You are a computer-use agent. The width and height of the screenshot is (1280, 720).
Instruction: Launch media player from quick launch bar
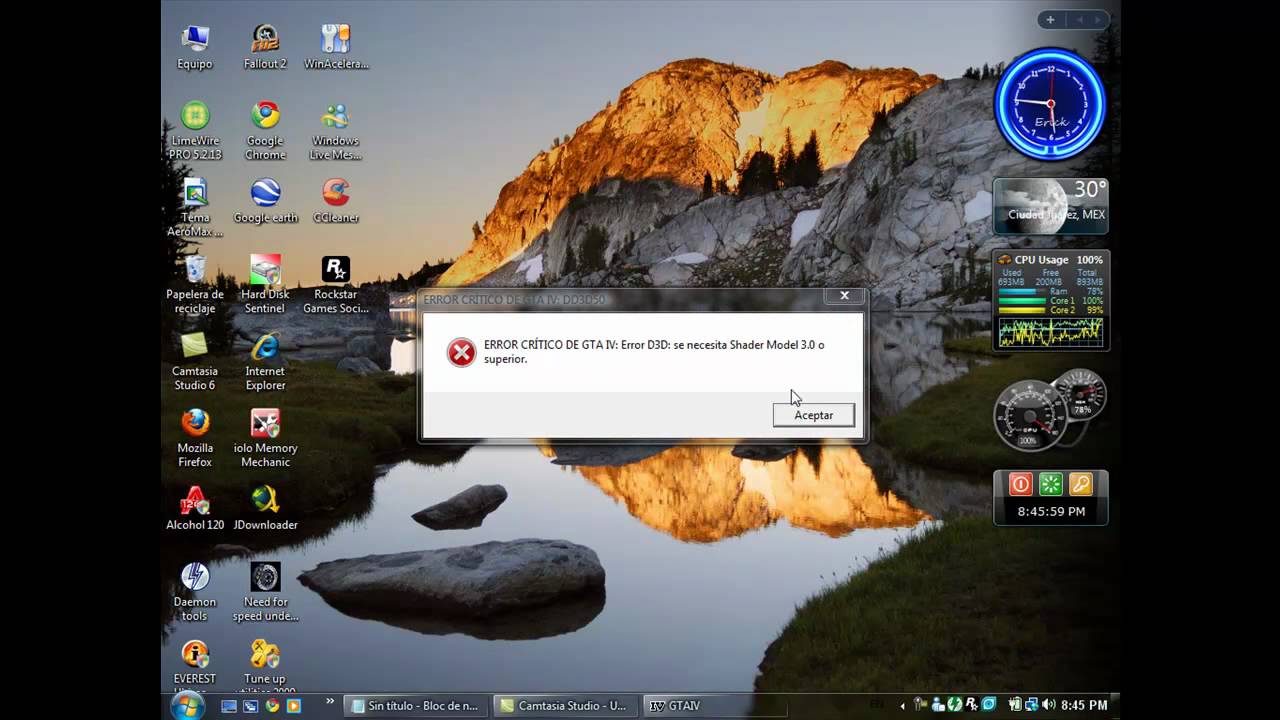point(294,706)
